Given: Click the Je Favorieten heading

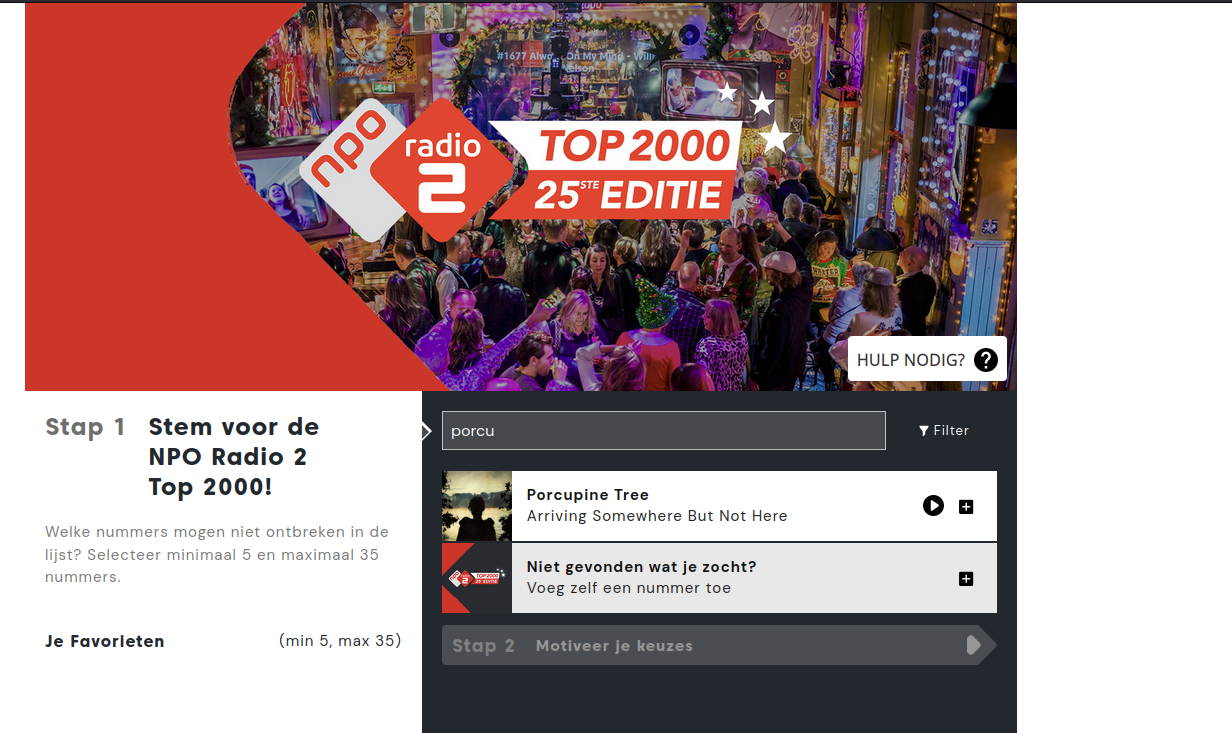Looking at the screenshot, I should coord(105,641).
